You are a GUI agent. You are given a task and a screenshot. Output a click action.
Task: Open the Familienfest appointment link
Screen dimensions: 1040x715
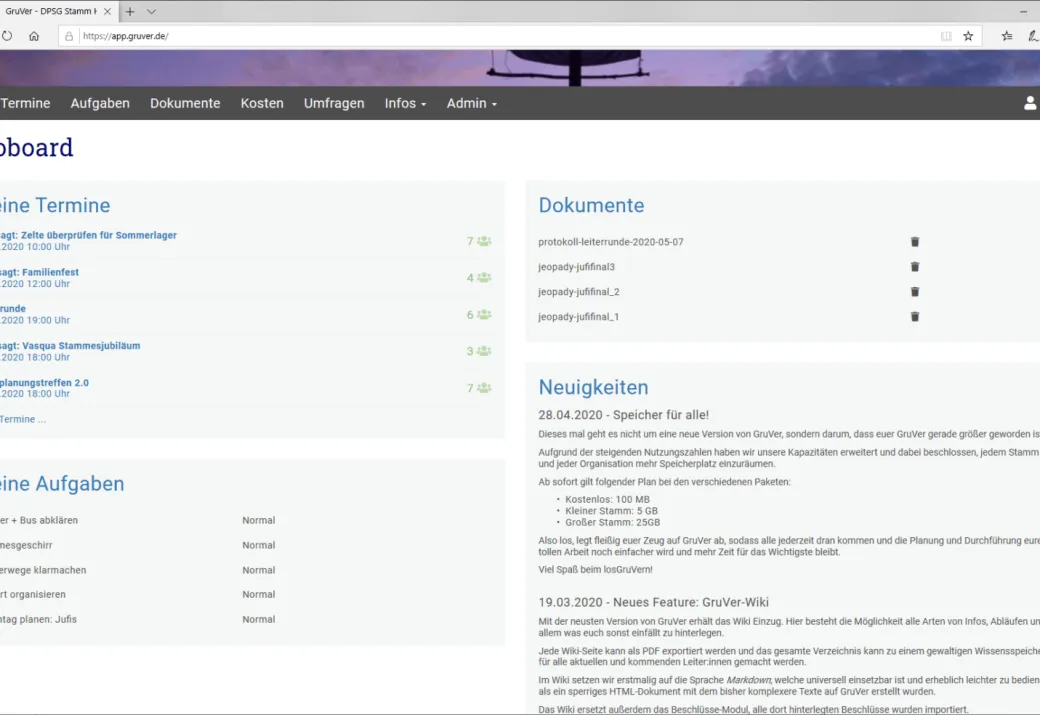[39, 272]
